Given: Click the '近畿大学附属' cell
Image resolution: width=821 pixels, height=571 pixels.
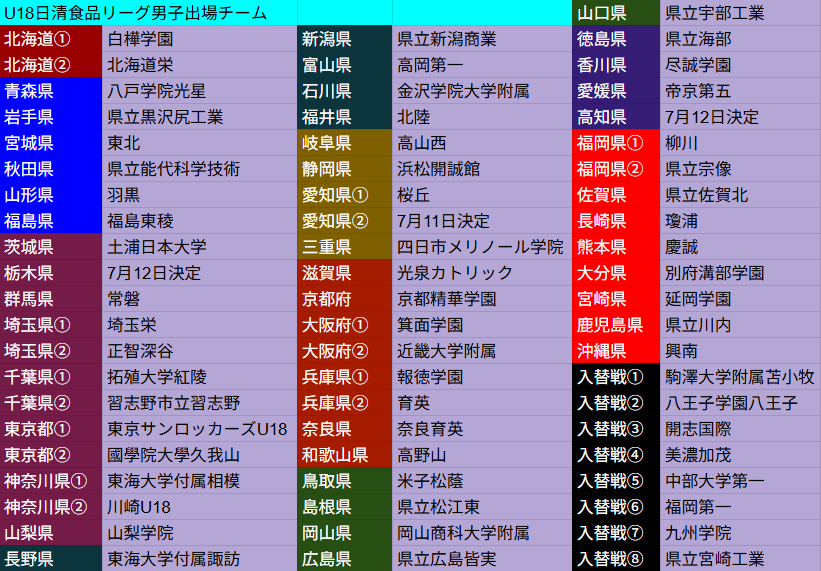Looking at the screenshot, I should pyautogui.click(x=482, y=351).
